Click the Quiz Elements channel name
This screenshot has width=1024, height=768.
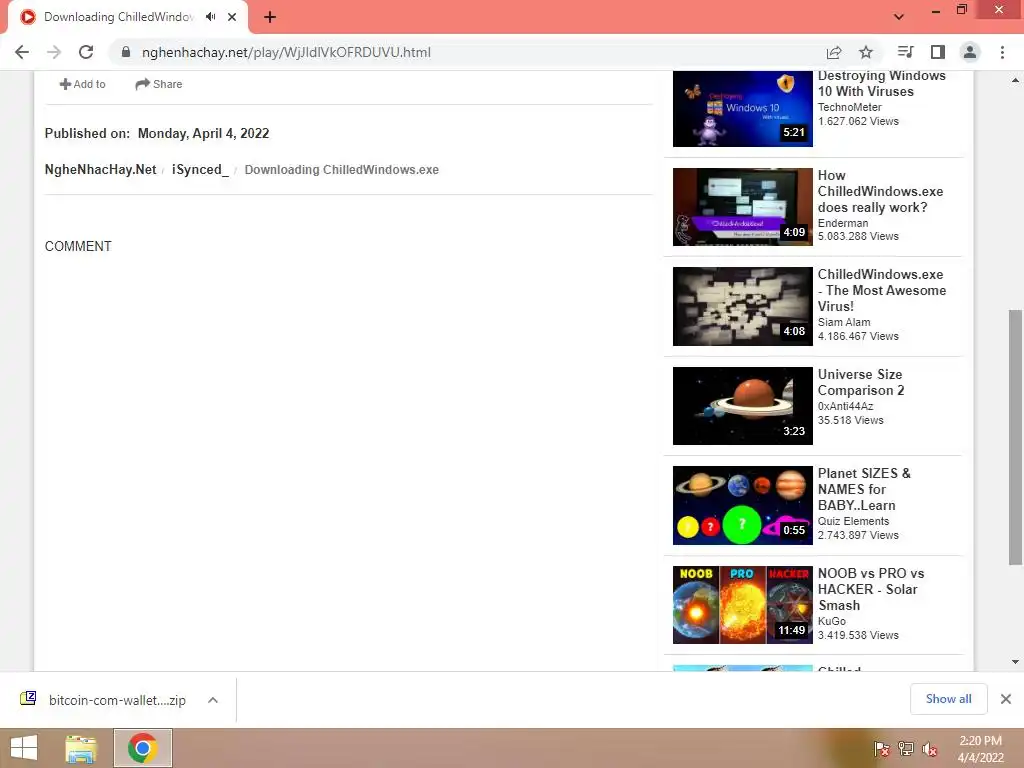[x=854, y=521]
